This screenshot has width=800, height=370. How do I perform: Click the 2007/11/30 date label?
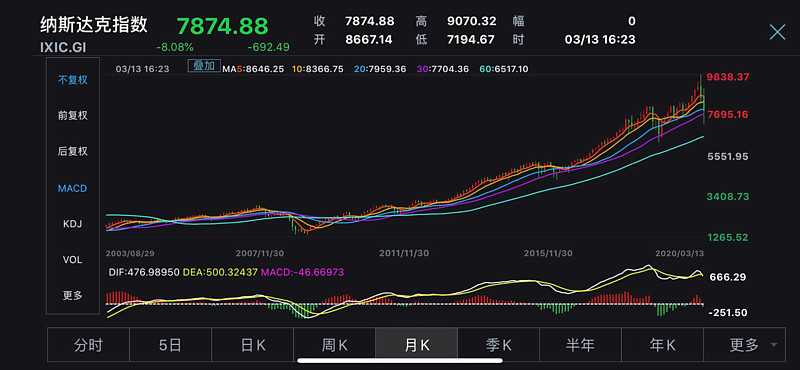click(260, 253)
